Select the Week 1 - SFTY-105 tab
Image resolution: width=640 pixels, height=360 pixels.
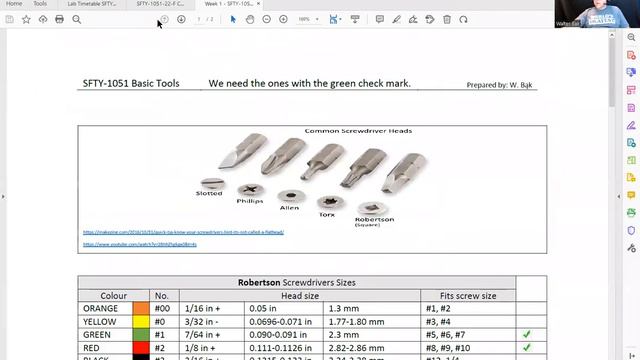[229, 4]
